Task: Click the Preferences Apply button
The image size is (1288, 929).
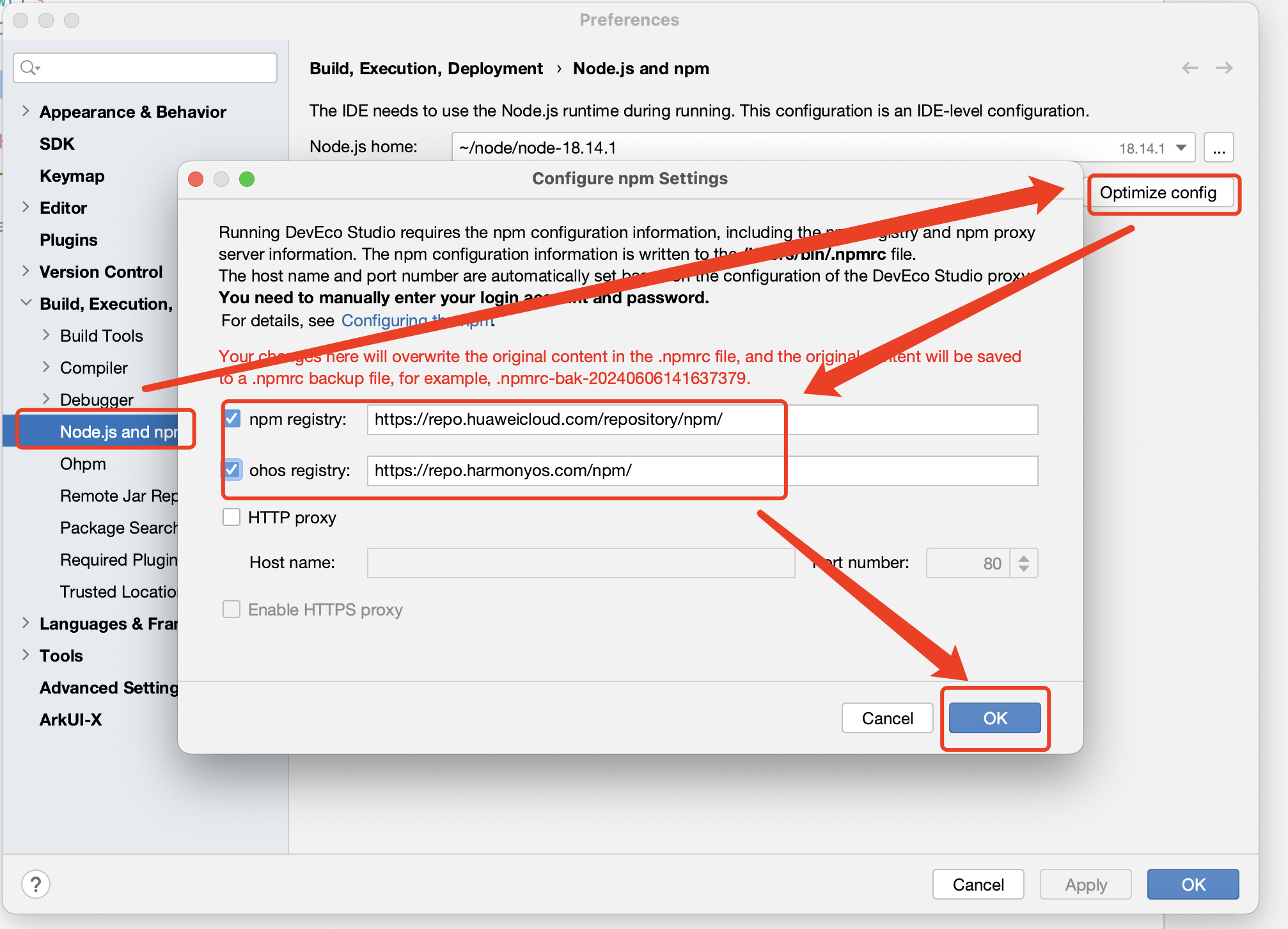Action: (1085, 884)
